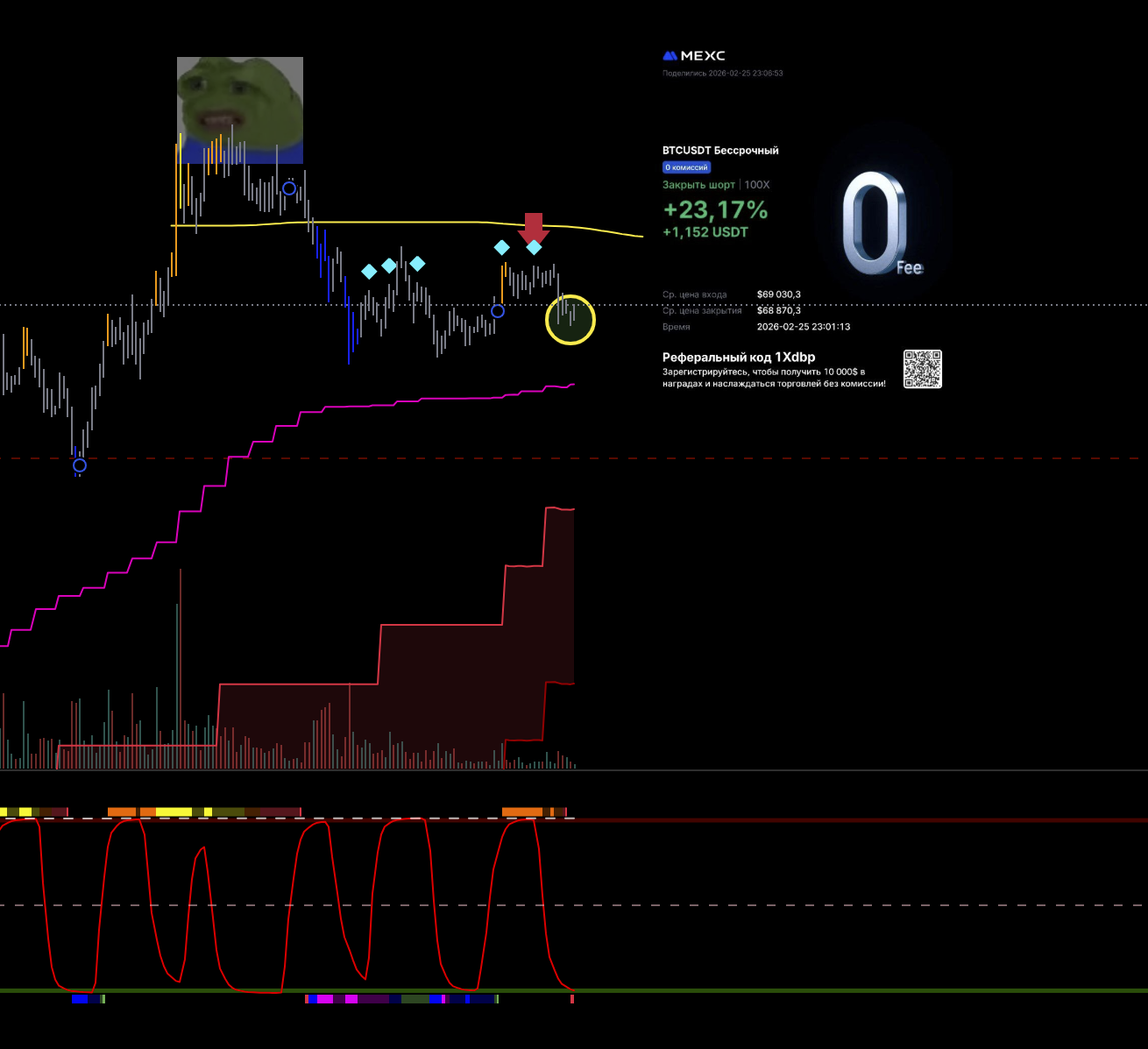
Task: Click the +23,17% profit percentage
Action: coord(715,210)
